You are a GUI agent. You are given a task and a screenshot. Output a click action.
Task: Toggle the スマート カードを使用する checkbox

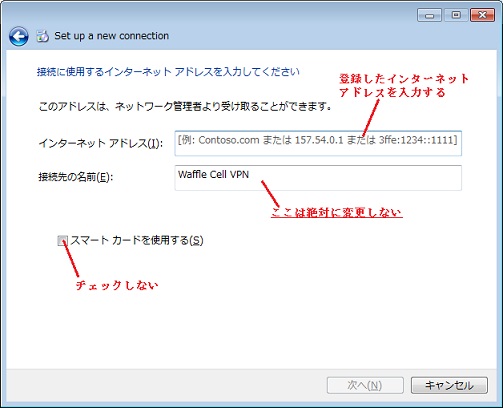click(62, 240)
